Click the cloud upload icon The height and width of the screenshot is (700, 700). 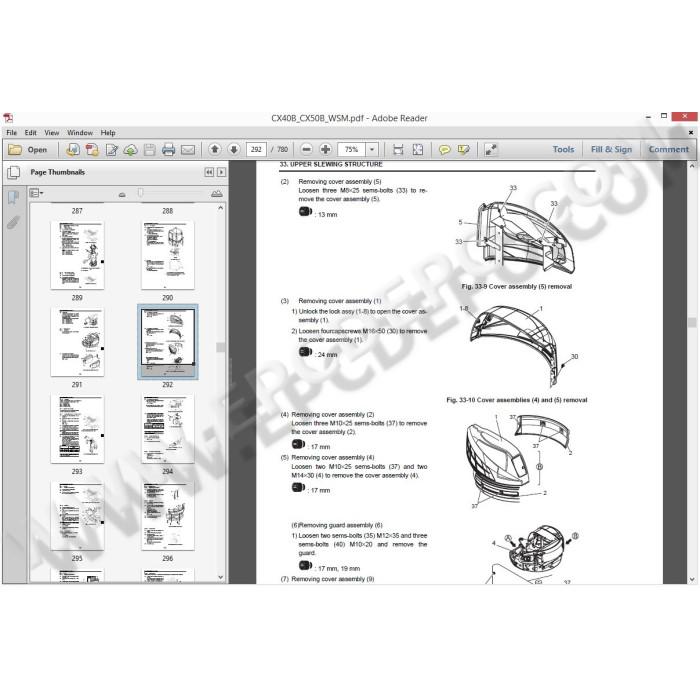coord(130,150)
